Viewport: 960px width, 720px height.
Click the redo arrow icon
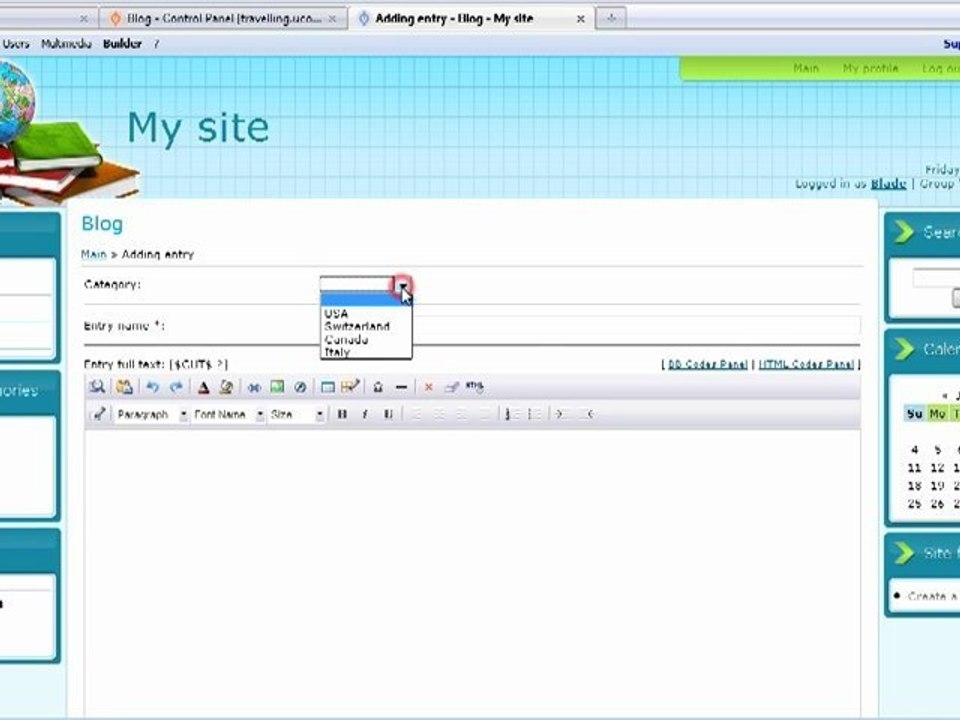pyautogui.click(x=176, y=387)
